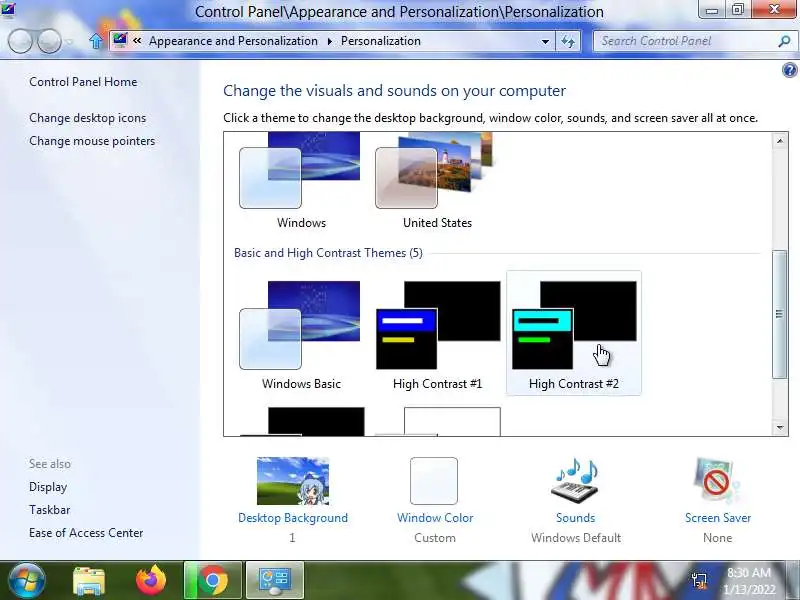Switch to Chrome in the taskbar
The height and width of the screenshot is (600, 800).
[213, 581]
